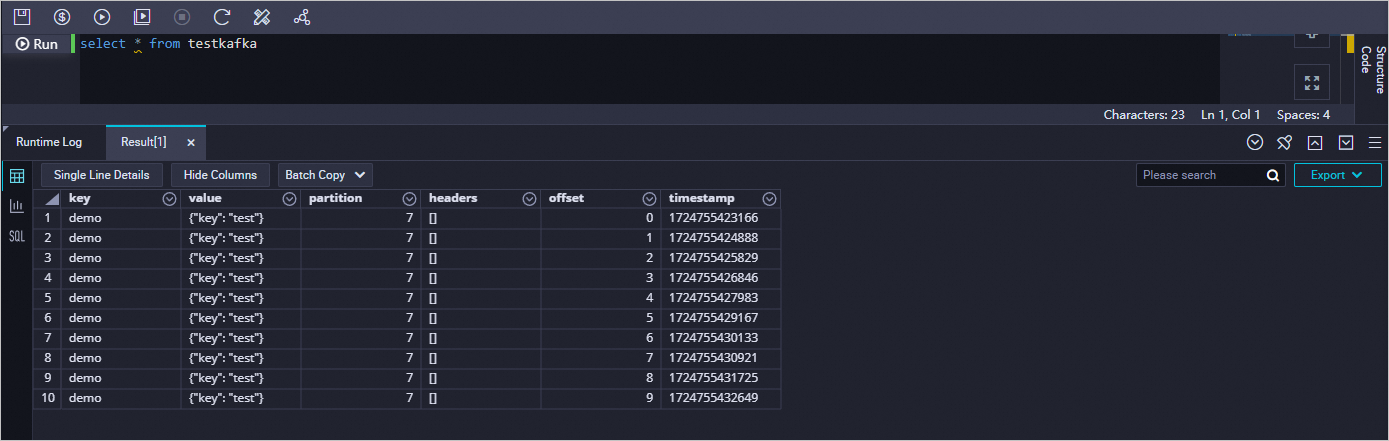
Task: Click the search magnifier icon
Action: [1273, 175]
